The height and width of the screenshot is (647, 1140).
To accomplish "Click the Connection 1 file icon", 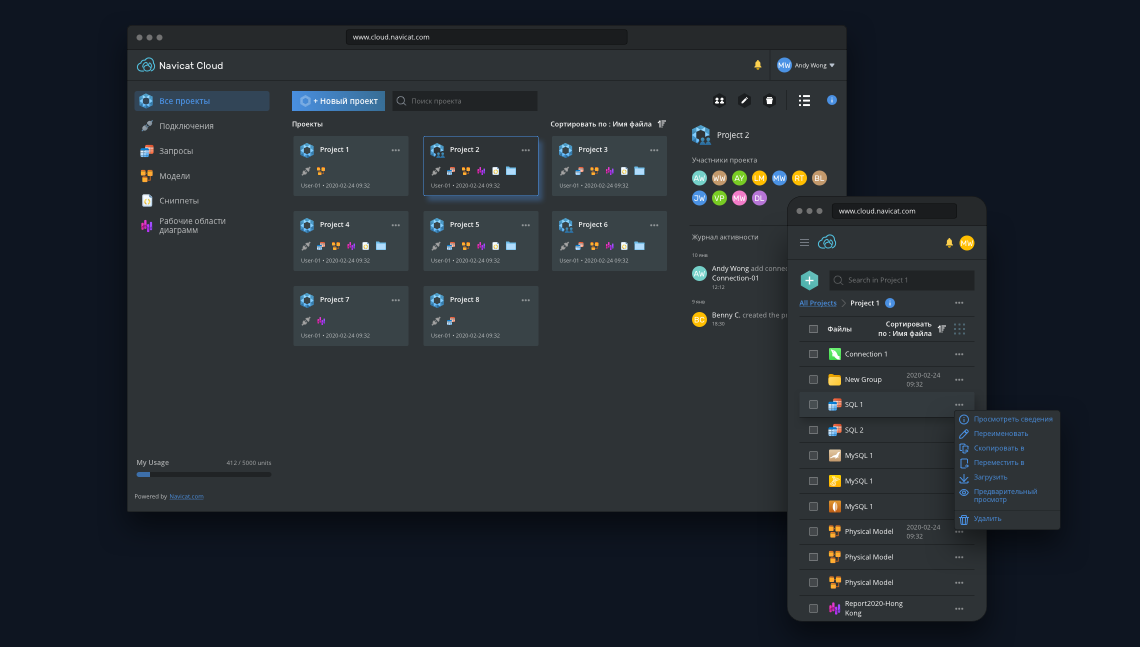I will pyautogui.click(x=835, y=354).
